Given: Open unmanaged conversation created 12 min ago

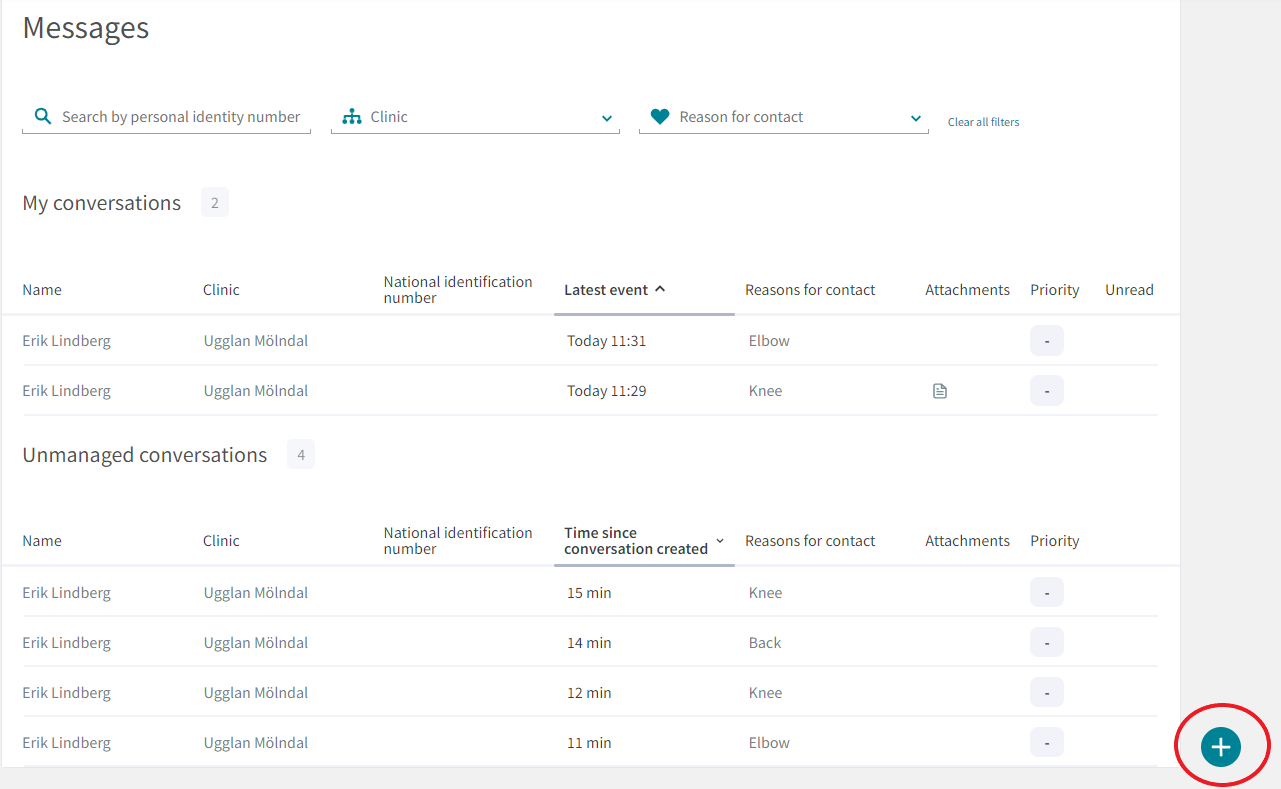Looking at the screenshot, I should [590, 693].
